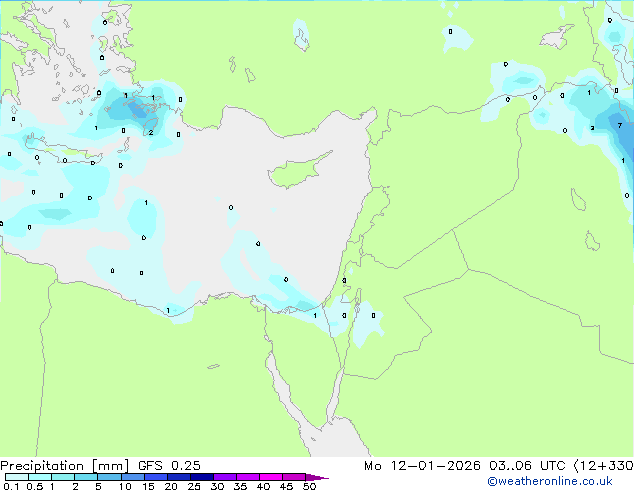Click the "[mm]" unit label
This screenshot has height=490, width=634.
[x=110, y=466]
